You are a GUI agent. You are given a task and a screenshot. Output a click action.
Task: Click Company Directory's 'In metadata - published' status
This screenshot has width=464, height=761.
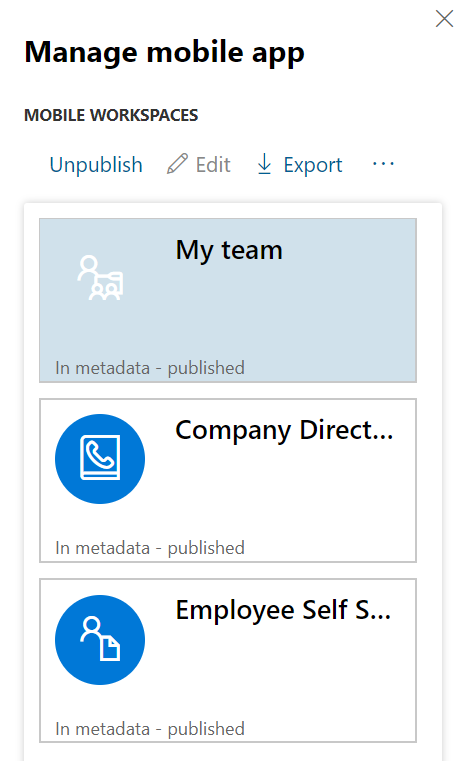coord(150,548)
